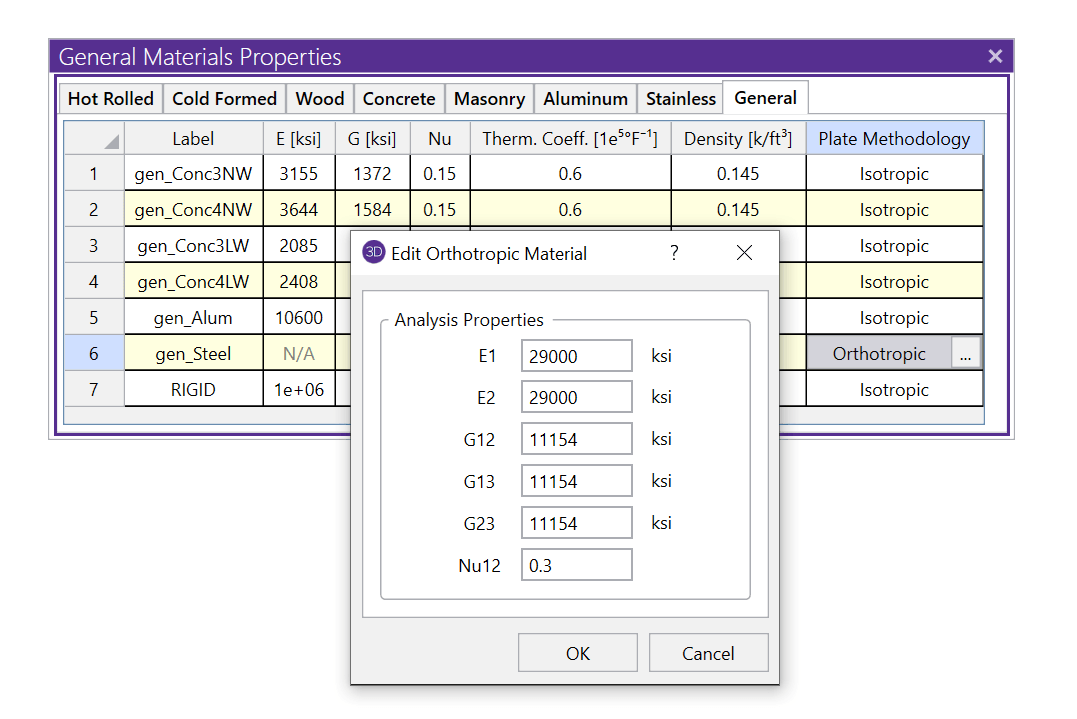Focus the G12 shear modulus field
The height and width of the screenshot is (719, 1077).
click(x=576, y=439)
